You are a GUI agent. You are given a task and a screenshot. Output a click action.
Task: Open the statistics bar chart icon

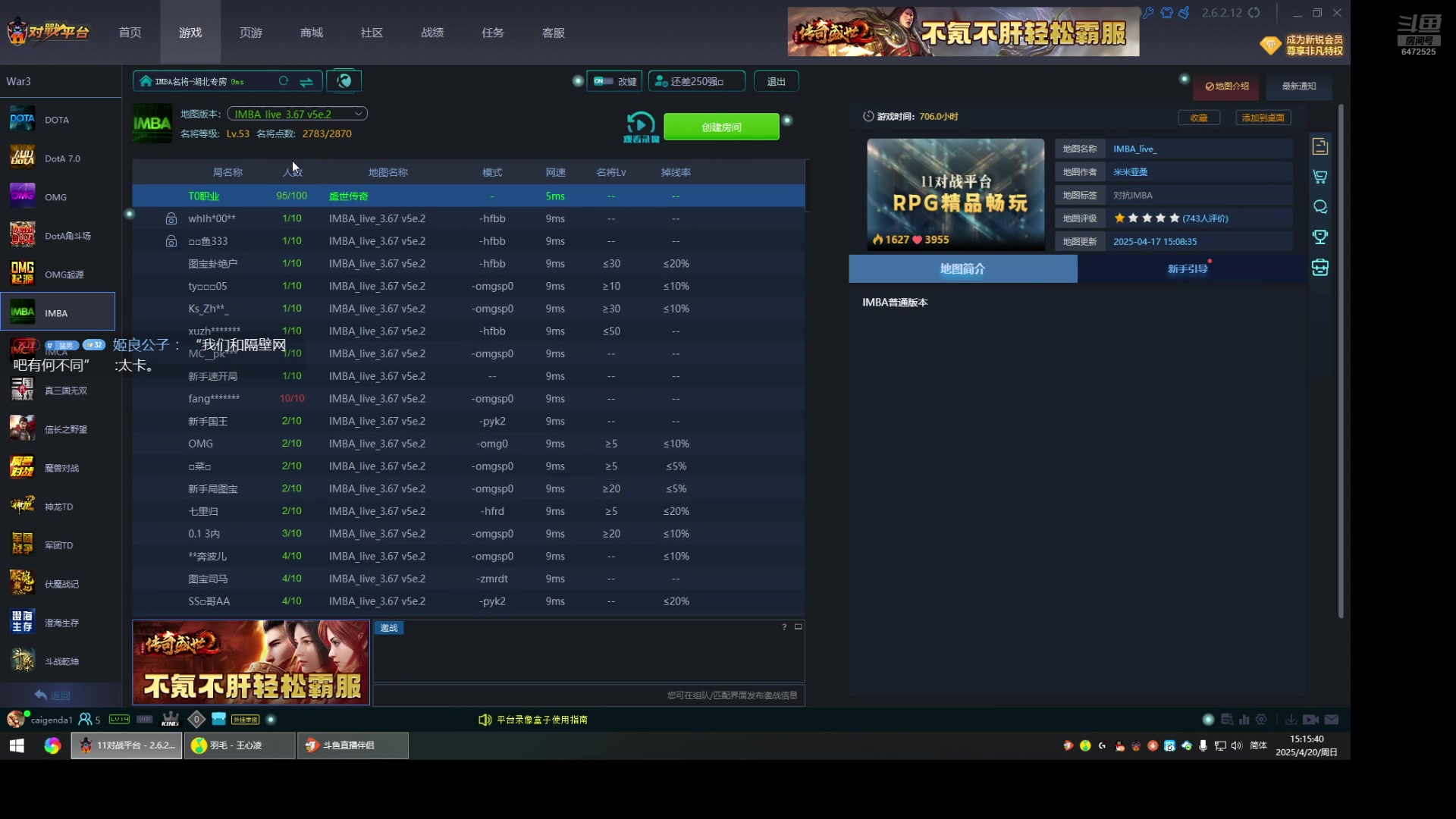1244,720
